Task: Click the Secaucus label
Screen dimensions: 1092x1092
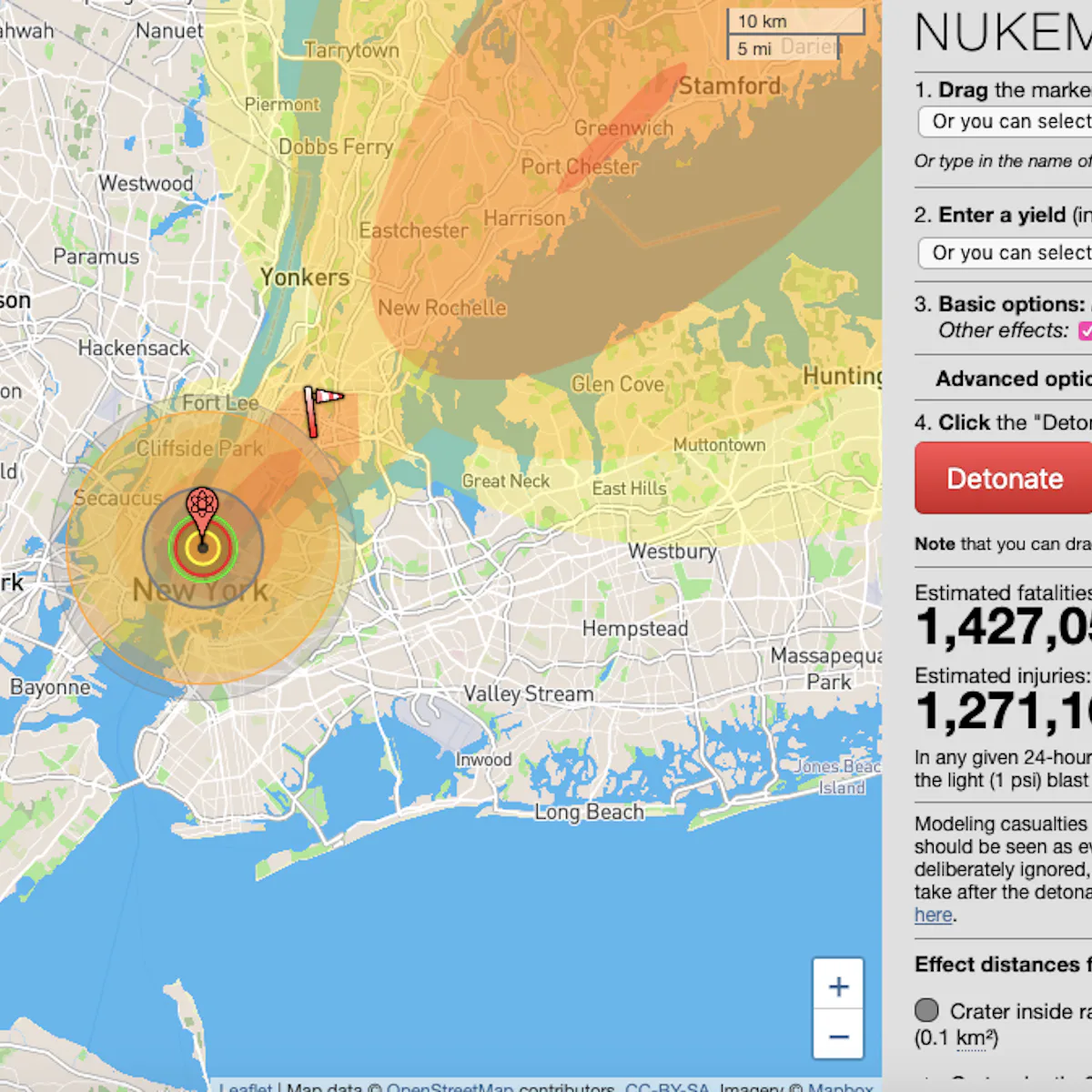Action: pyautogui.click(x=118, y=498)
